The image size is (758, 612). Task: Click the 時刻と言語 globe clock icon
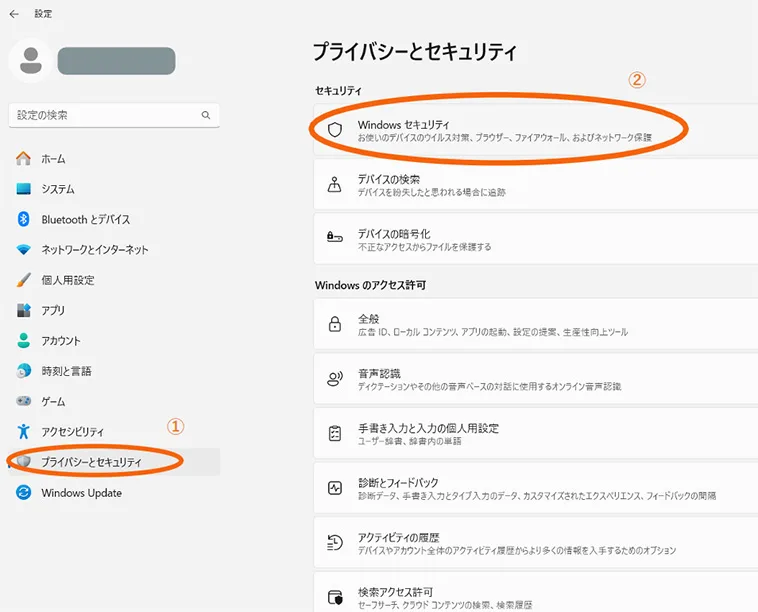click(23, 371)
